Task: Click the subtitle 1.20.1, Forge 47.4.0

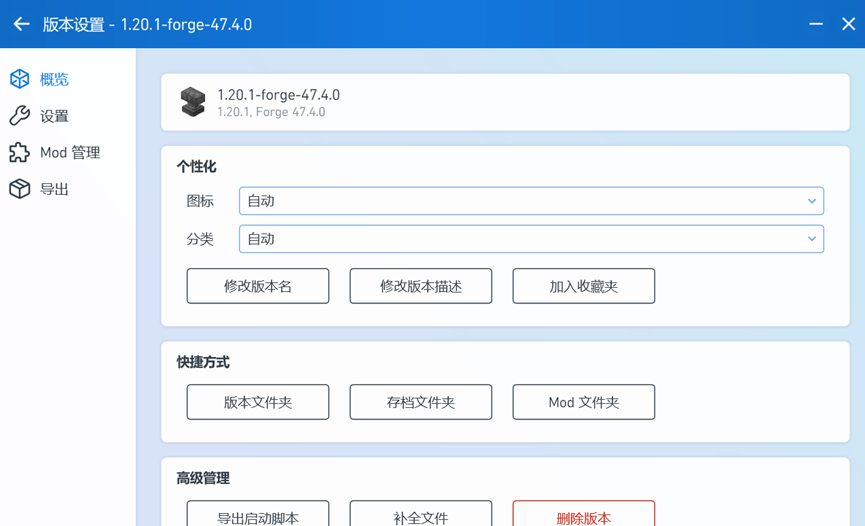Action: [x=271, y=112]
